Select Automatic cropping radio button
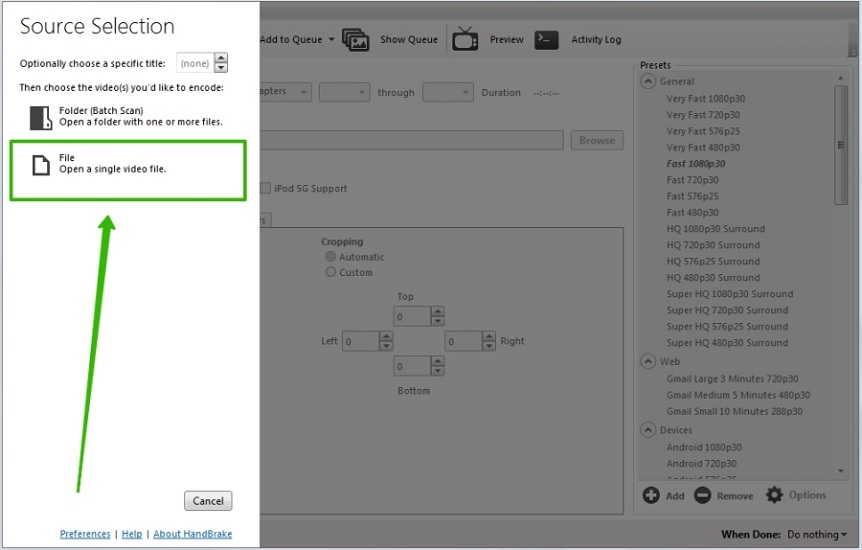 point(331,257)
